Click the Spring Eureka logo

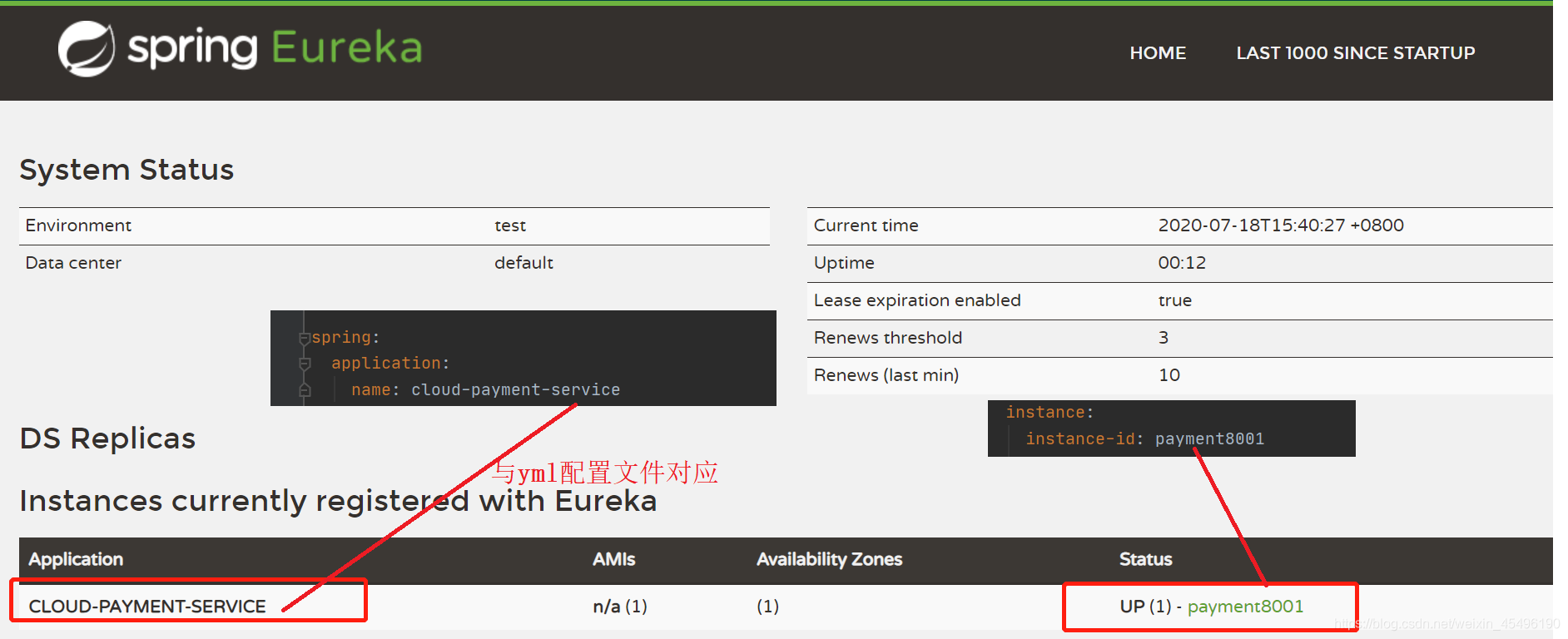pos(240,48)
